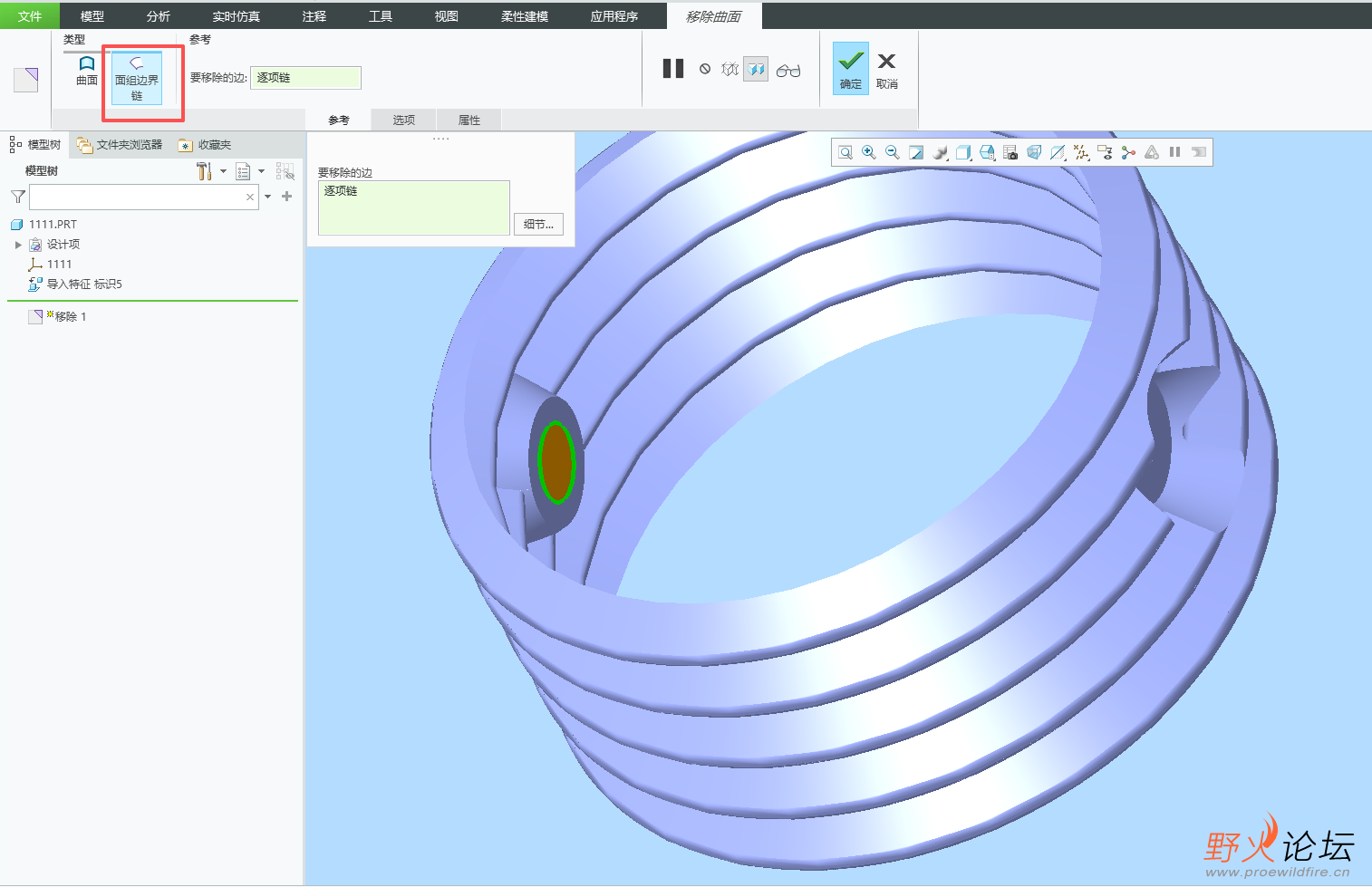Screen dimensions: 1372x887
Task: Click the 要移除的边 collector in the ribbon
Action: pyautogui.click(x=305, y=78)
